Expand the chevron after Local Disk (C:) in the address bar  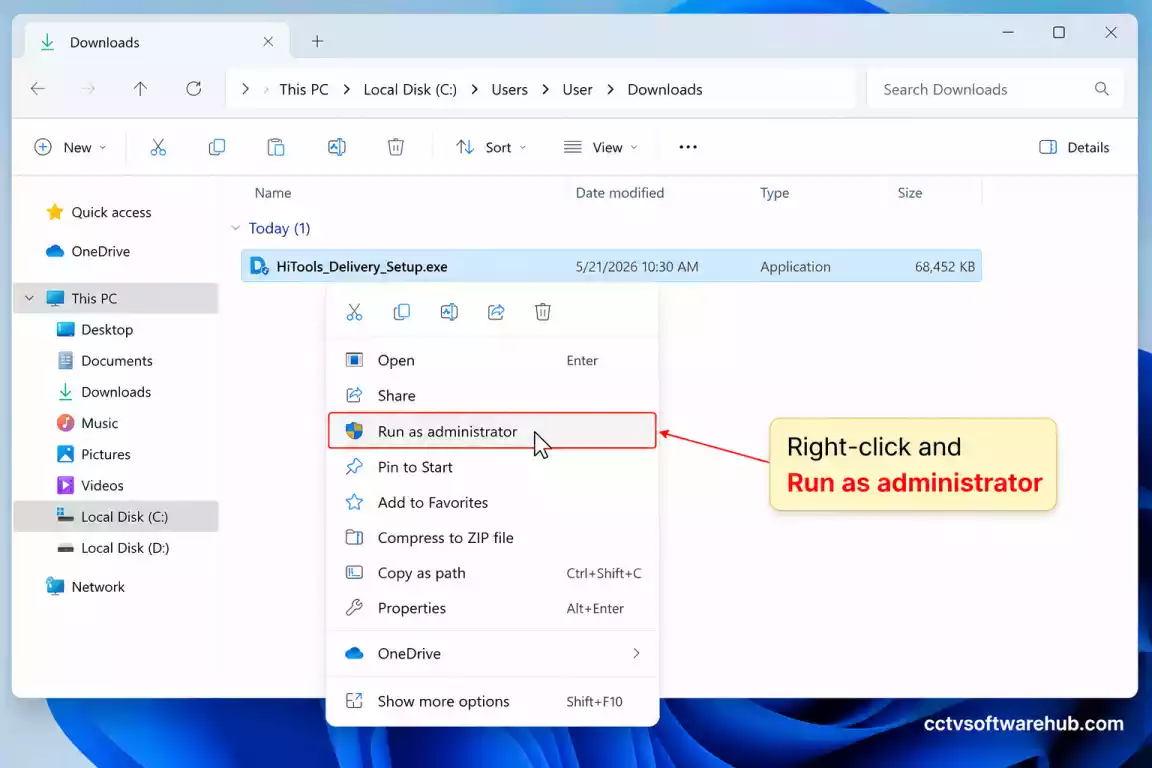[x=475, y=90]
